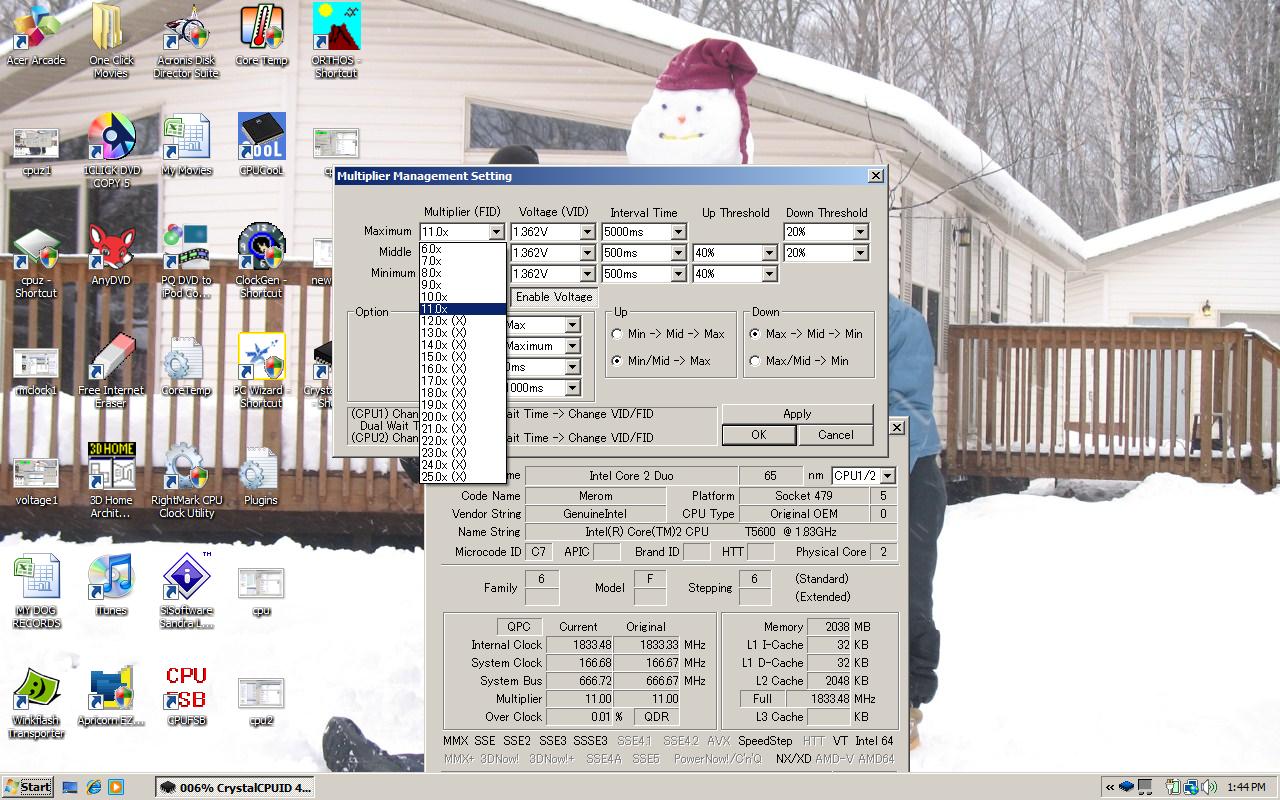Select the Max/Mid -> Min radio button
1280x800 pixels.
(x=754, y=361)
